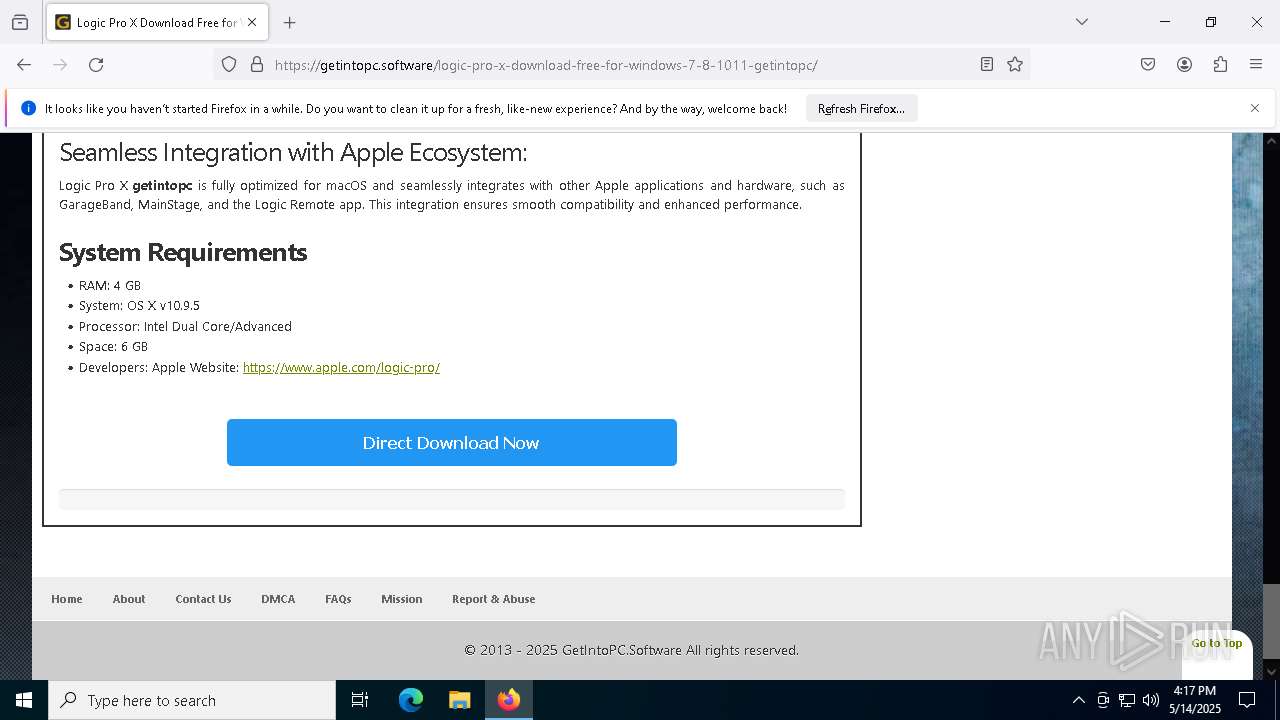Viewport: 1280px width, 720px height.
Task: Open tracking protection shield icon
Action: pos(229,65)
